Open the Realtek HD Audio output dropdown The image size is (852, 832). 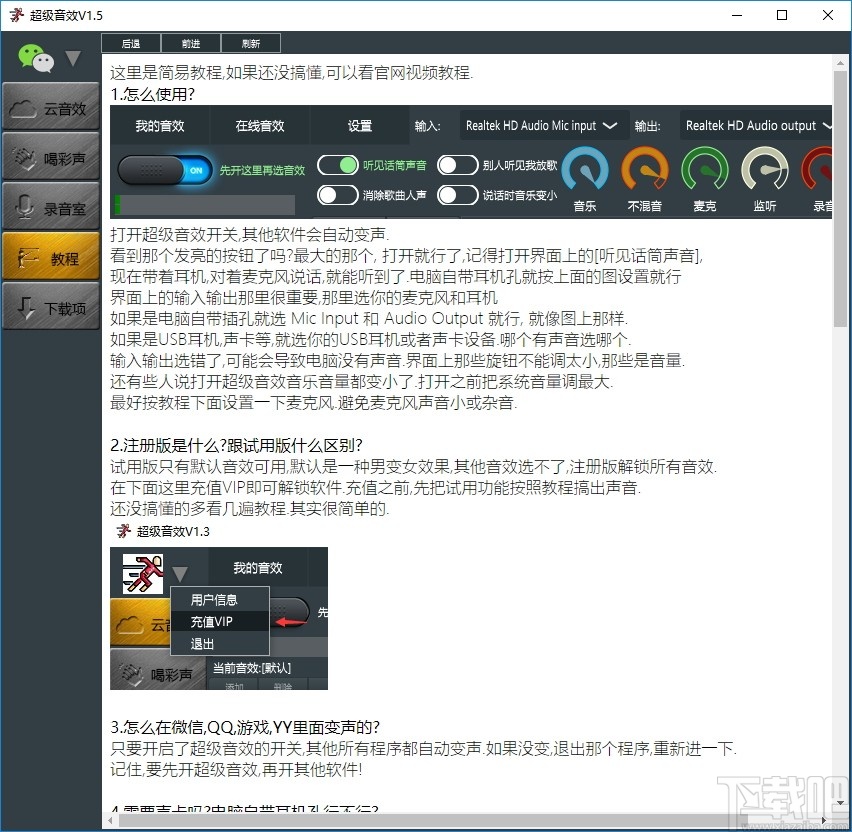(757, 125)
